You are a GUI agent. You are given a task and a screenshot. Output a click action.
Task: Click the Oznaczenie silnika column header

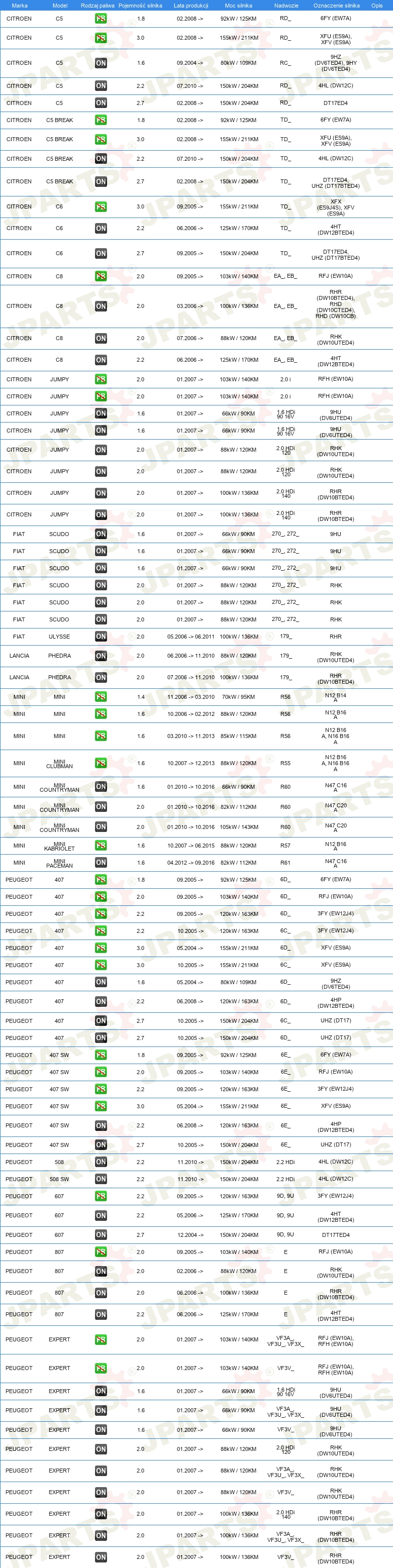point(336,6)
